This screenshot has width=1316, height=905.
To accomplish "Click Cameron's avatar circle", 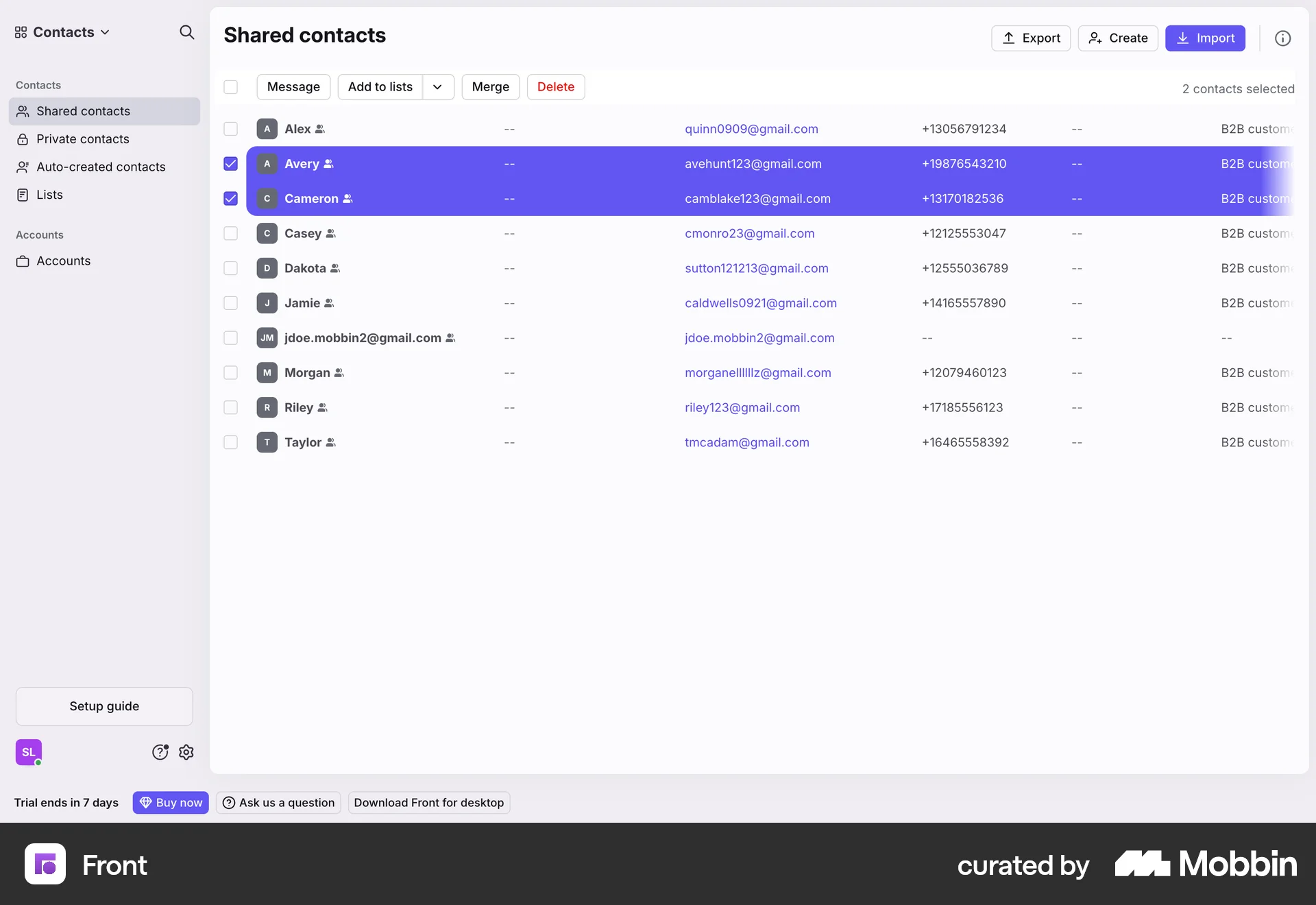I will point(267,199).
